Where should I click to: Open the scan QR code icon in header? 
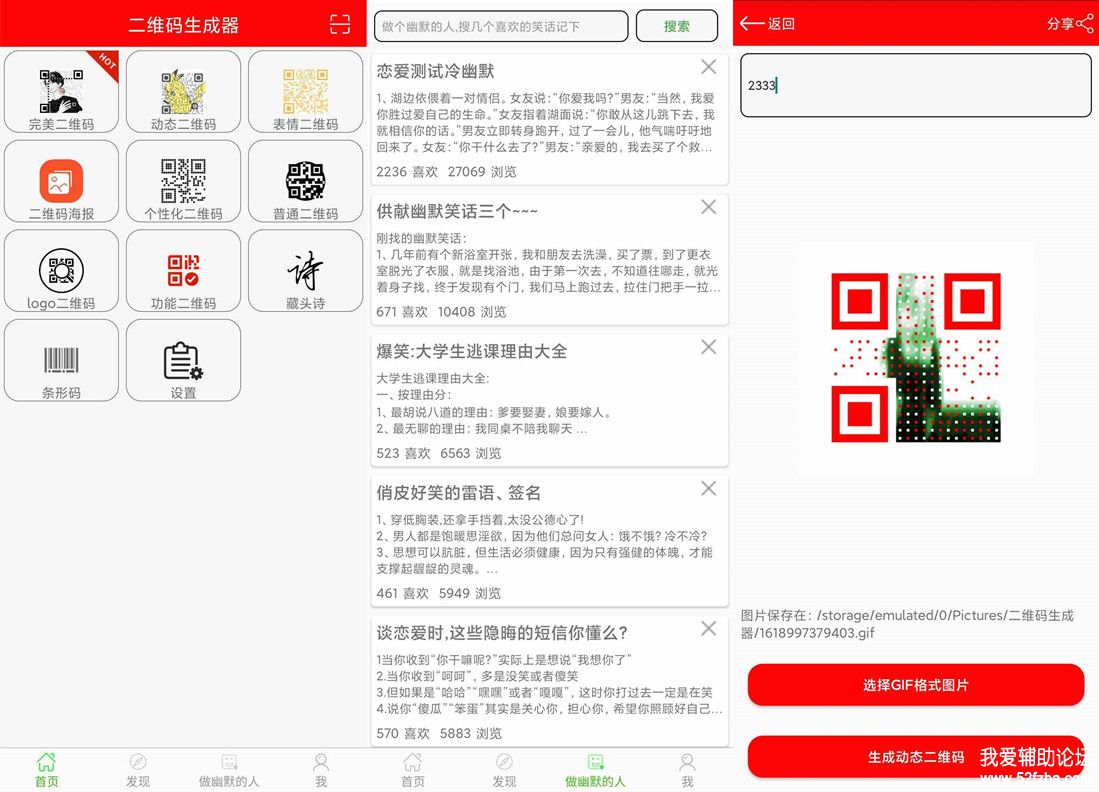click(340, 25)
